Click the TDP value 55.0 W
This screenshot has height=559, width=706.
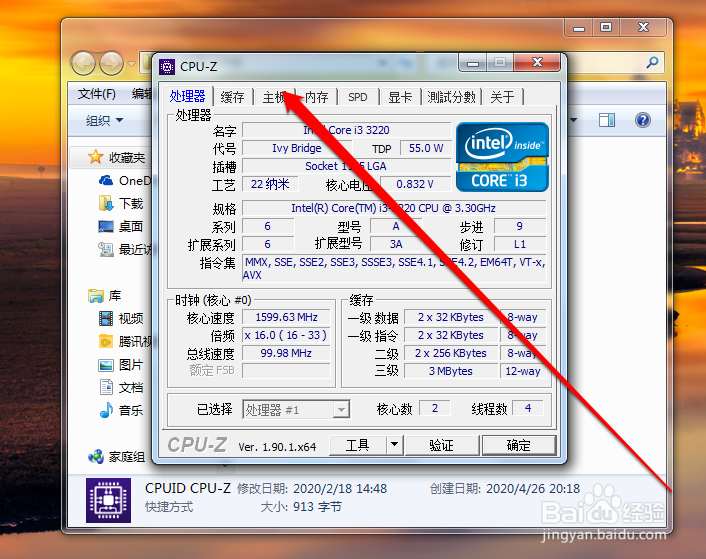426,148
